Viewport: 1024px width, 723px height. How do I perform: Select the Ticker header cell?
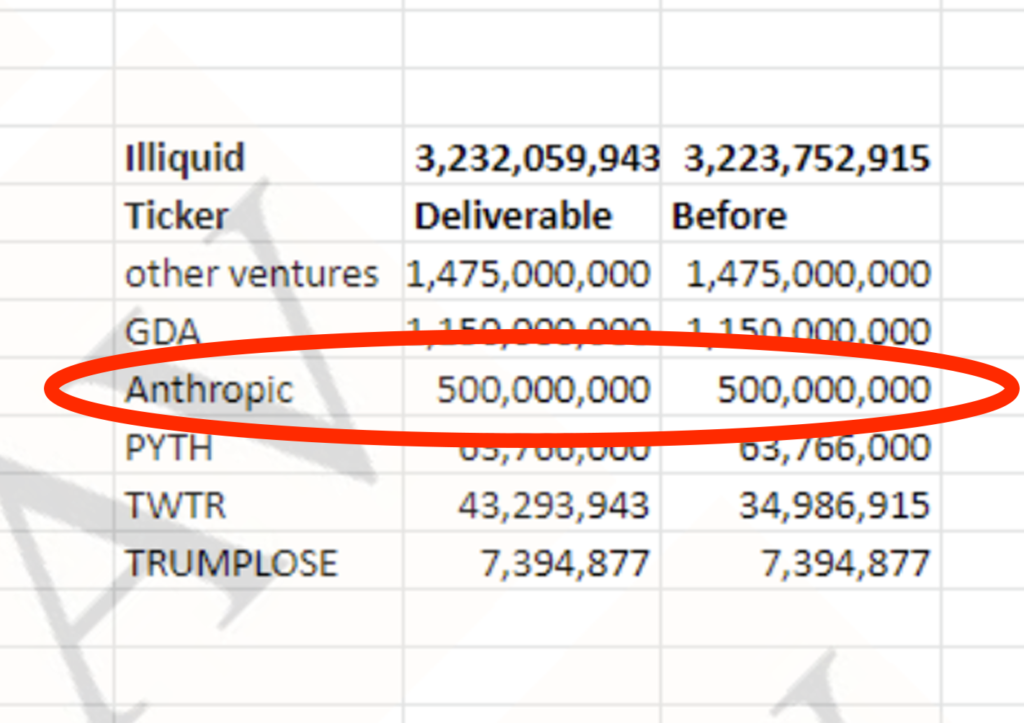259,214
